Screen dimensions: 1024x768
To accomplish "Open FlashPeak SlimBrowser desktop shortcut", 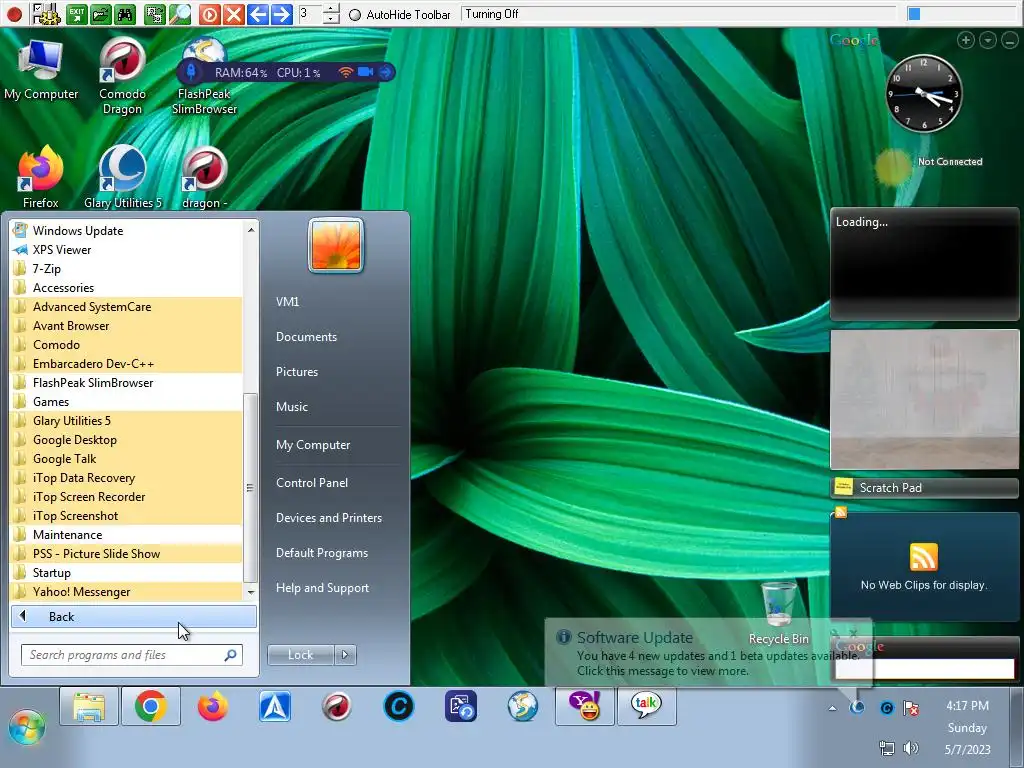I will [204, 76].
